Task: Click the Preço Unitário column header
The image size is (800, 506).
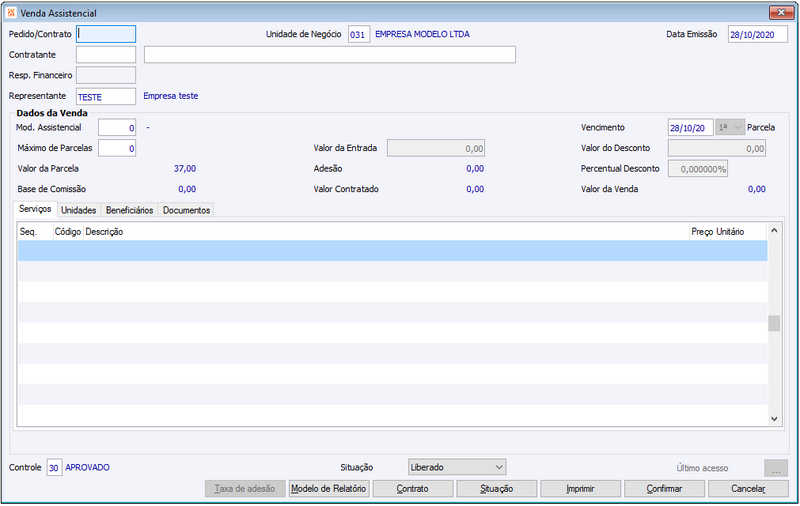Action: pos(728,232)
